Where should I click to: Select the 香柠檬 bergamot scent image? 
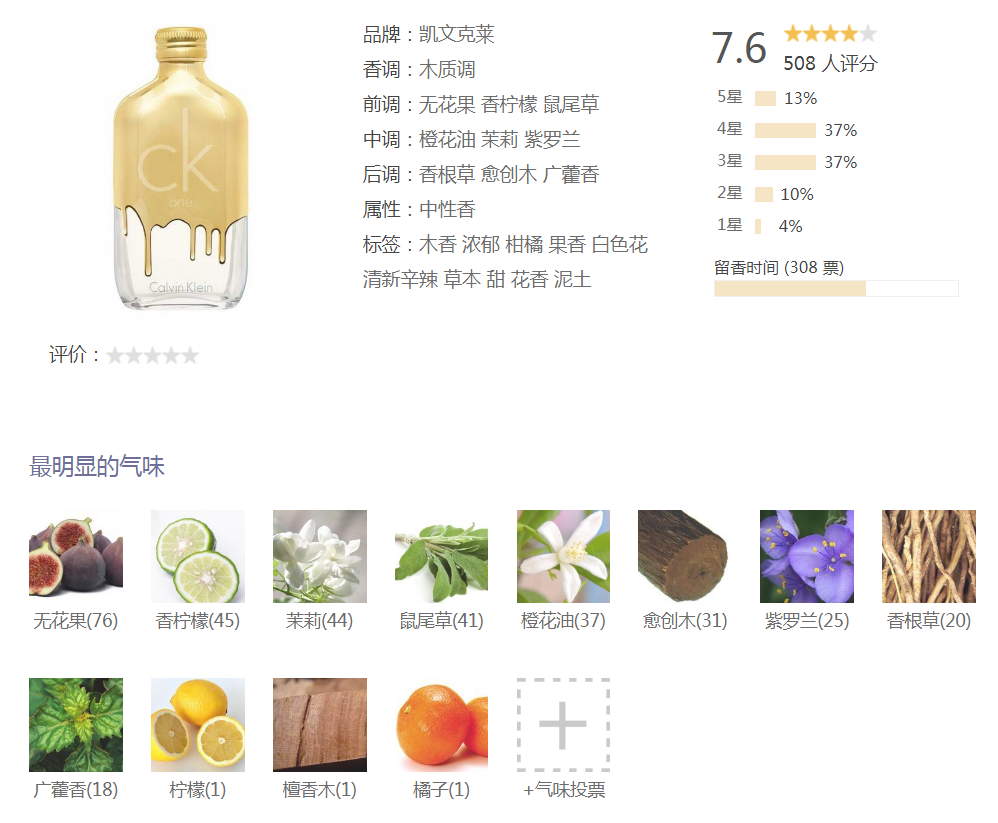click(x=198, y=556)
